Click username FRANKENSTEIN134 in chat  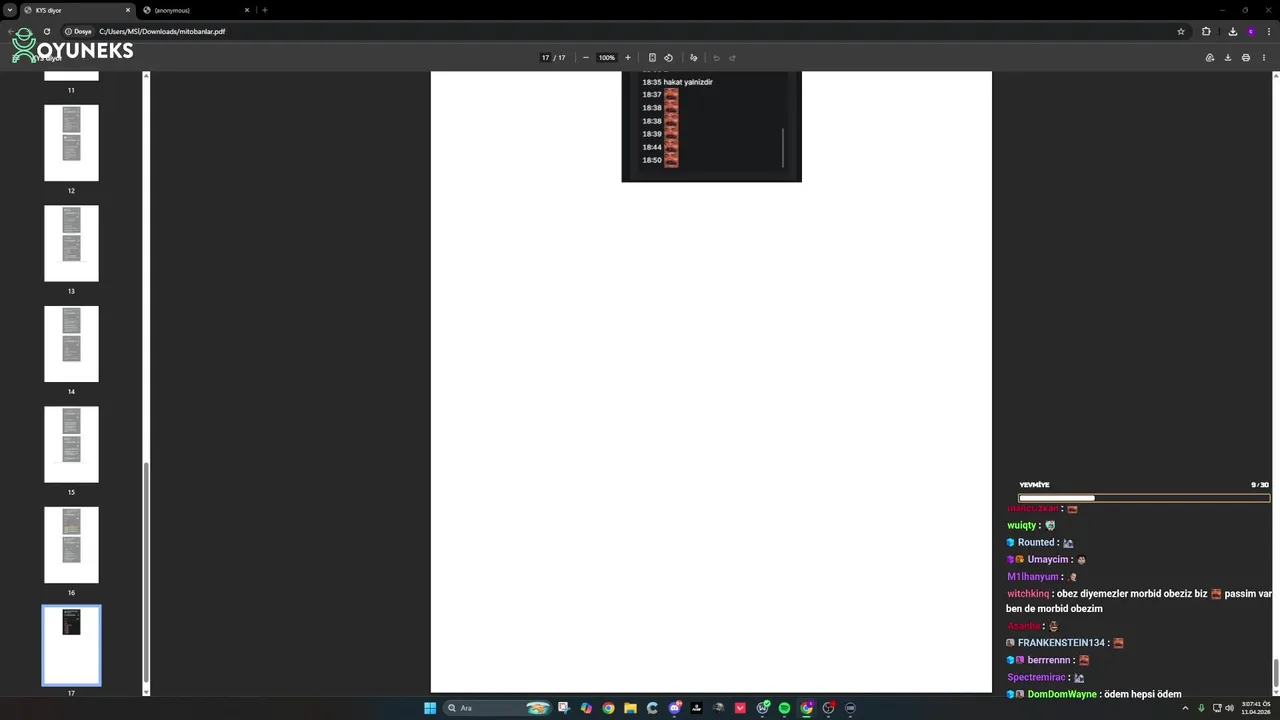(1061, 643)
